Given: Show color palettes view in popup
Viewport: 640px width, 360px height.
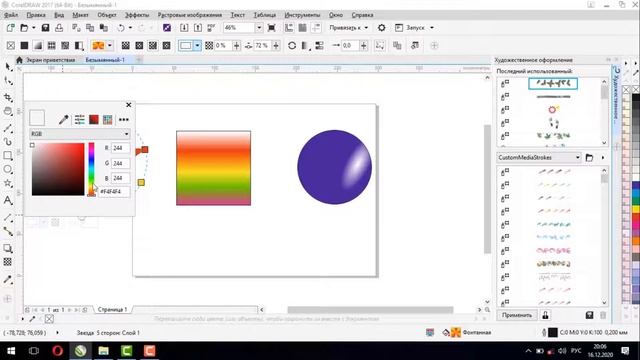Looking at the screenshot, I should click(107, 119).
